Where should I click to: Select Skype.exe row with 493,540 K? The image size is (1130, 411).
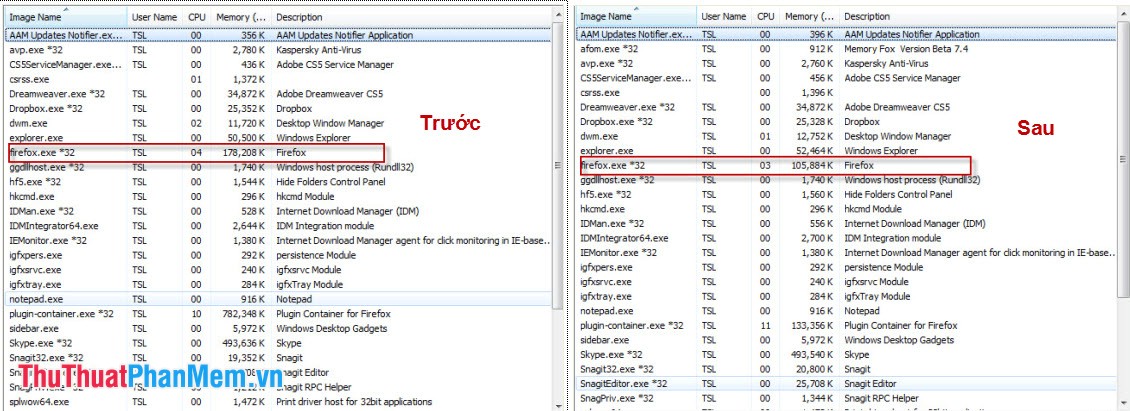coord(847,355)
